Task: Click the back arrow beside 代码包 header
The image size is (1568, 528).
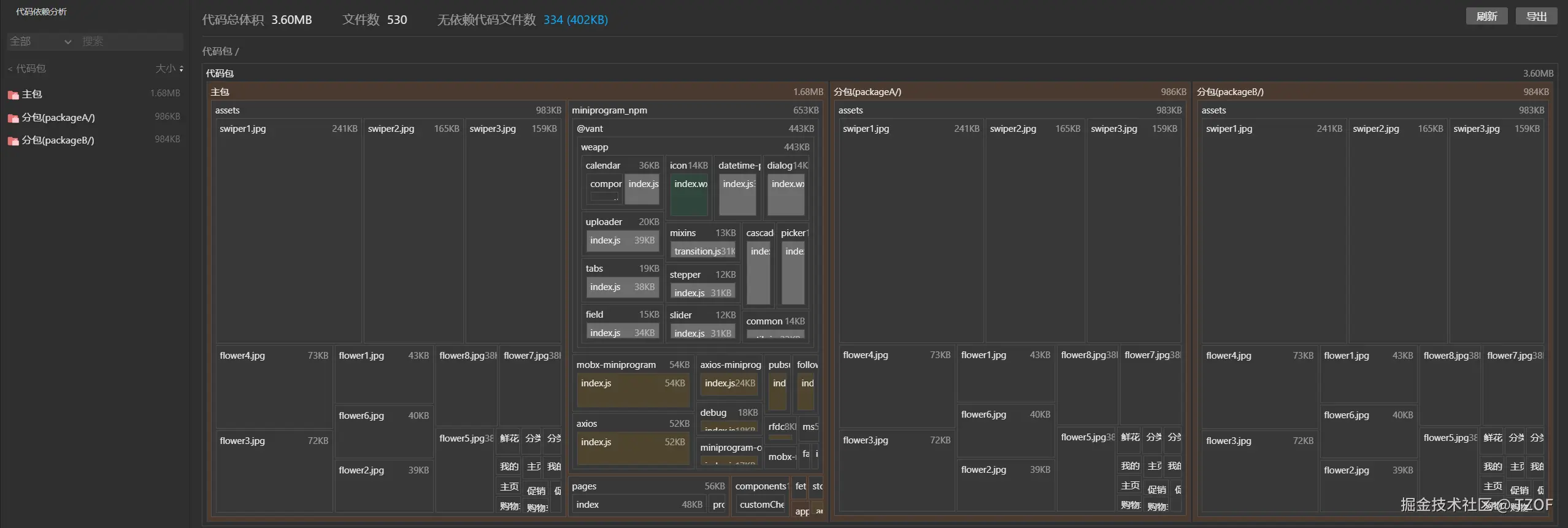Action: pos(10,69)
